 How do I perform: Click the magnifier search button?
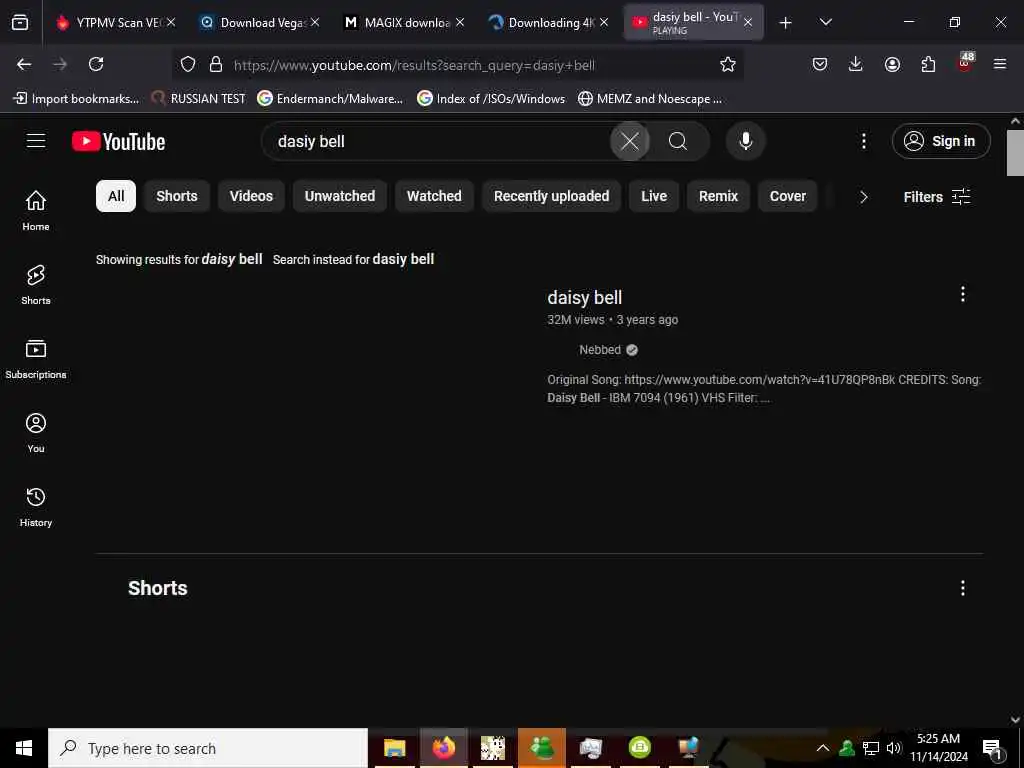pyautogui.click(x=678, y=141)
